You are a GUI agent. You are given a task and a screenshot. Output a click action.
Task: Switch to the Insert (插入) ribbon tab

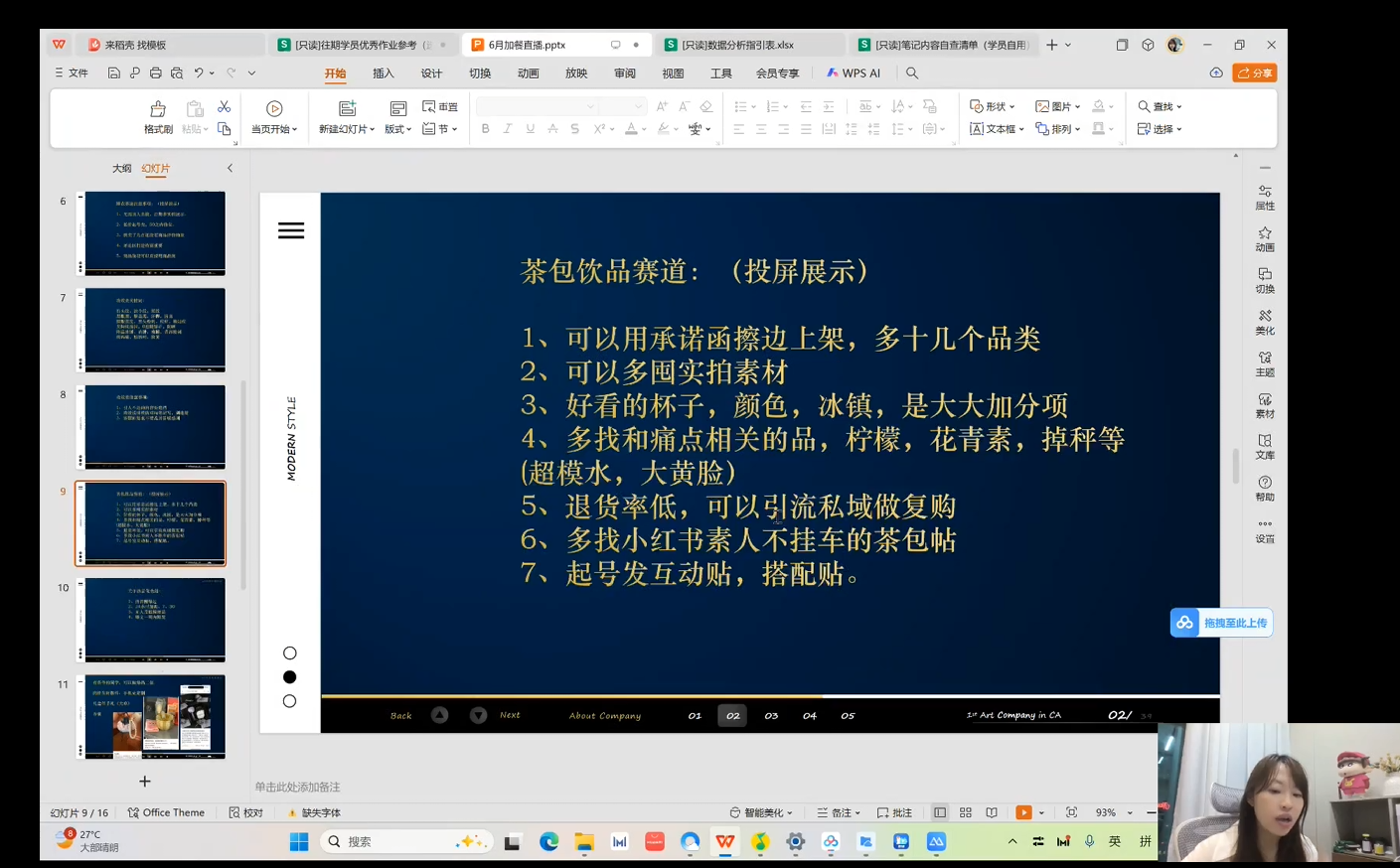click(x=383, y=73)
